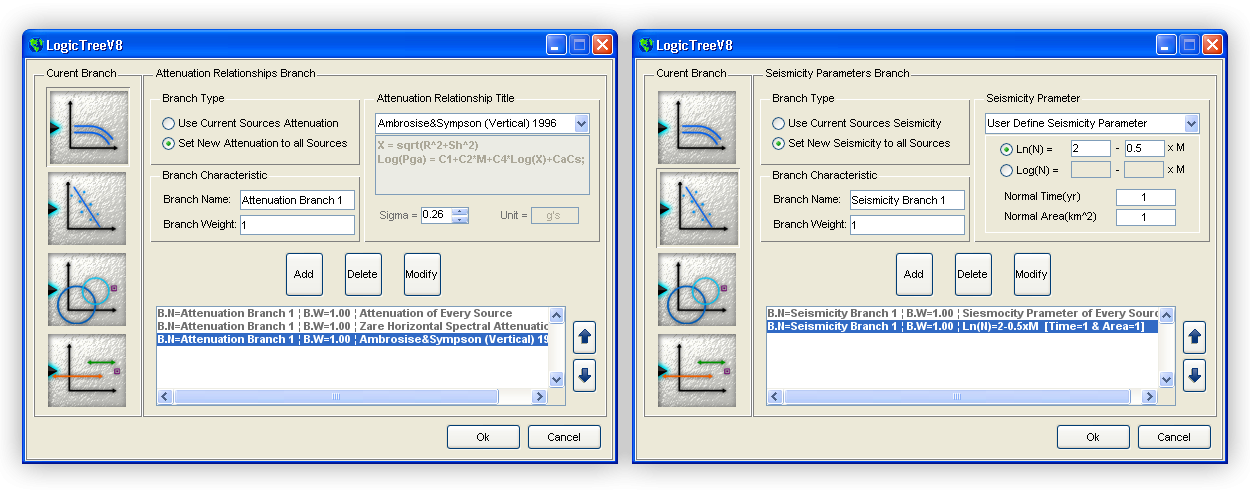This screenshot has width=1250, height=493.
Task: Click Modify button in Seismicity window
Action: [1031, 274]
